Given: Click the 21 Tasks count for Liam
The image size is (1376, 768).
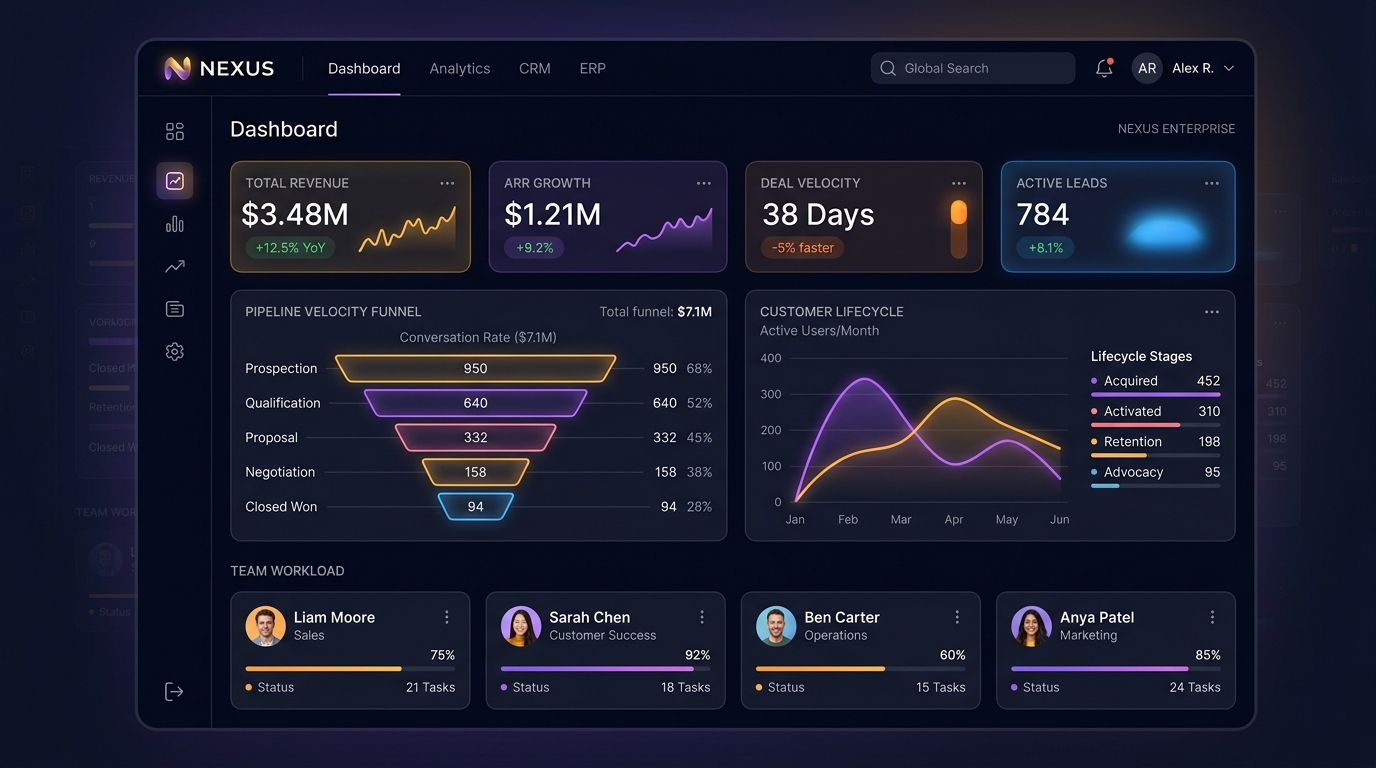Looking at the screenshot, I should (430, 687).
